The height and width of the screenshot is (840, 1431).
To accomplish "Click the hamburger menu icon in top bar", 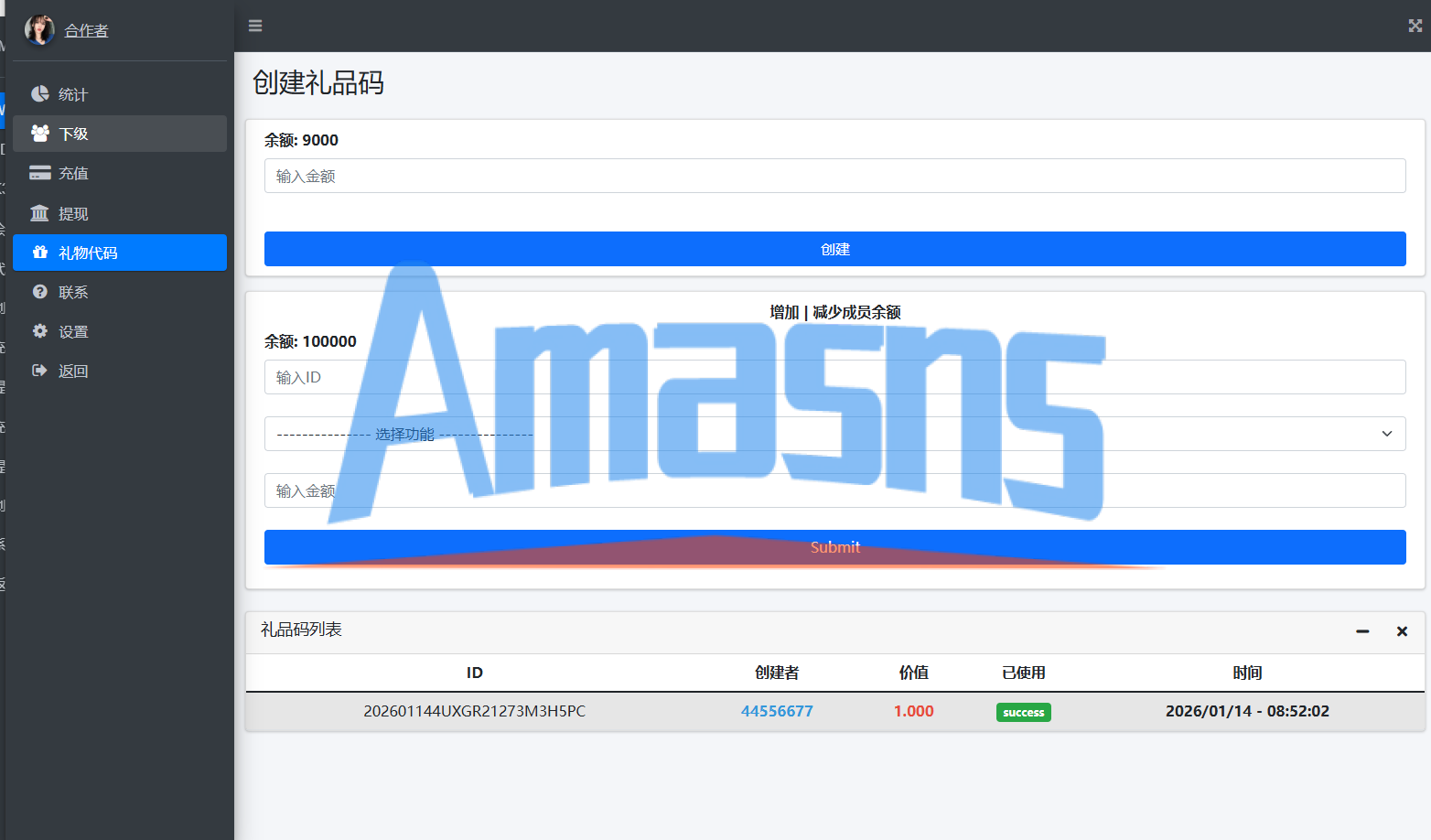I will (x=255, y=26).
